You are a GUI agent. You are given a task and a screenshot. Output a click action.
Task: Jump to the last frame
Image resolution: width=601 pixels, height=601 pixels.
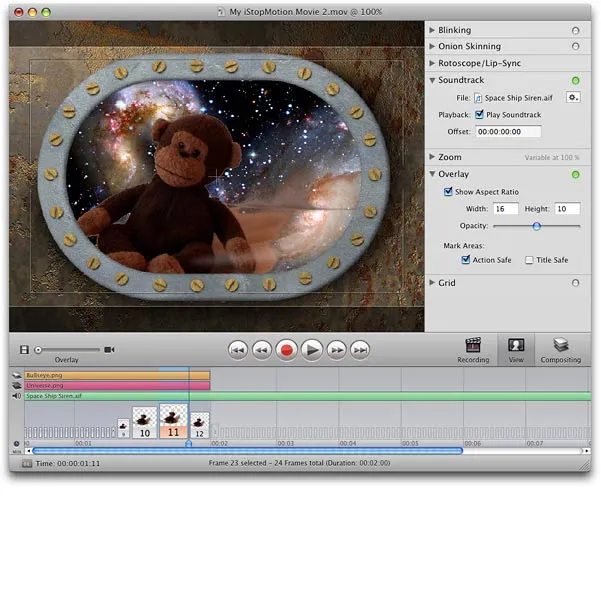pos(360,350)
